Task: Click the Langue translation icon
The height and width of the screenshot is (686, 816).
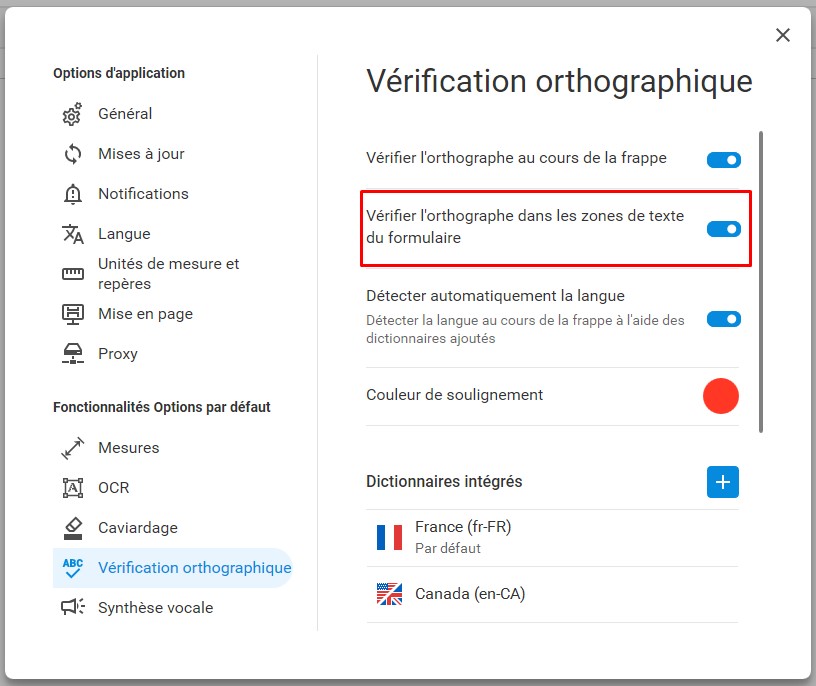Action: tap(72, 234)
